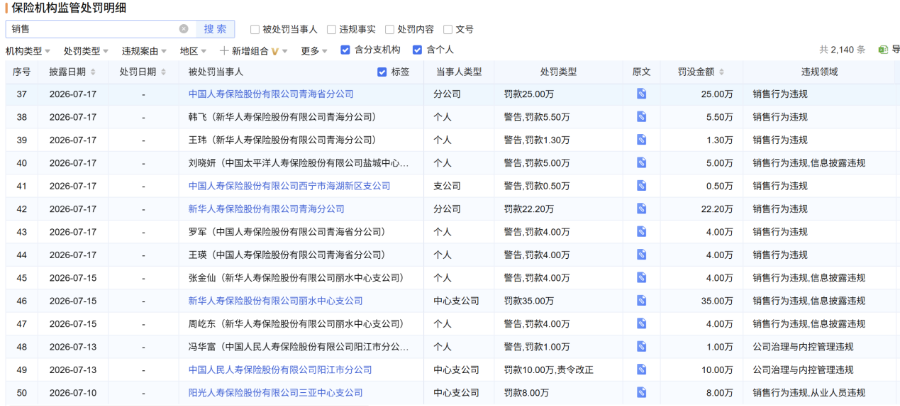This screenshot has width=900, height=406.
Task: Open 新华人寿保险股份有限公司青海分公司 link
Action: pyautogui.click(x=266, y=209)
